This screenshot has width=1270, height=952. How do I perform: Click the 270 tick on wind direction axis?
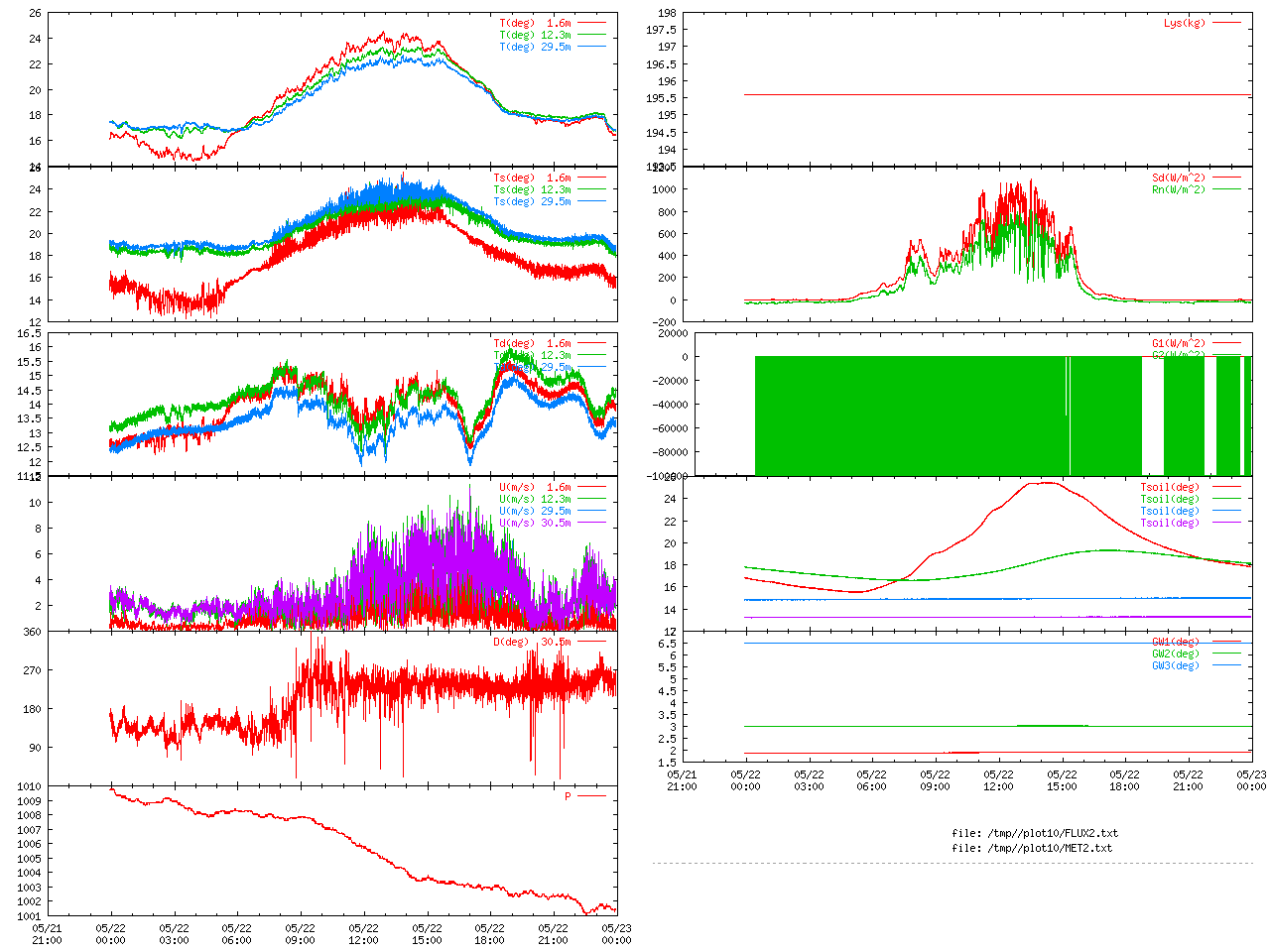tap(33, 671)
